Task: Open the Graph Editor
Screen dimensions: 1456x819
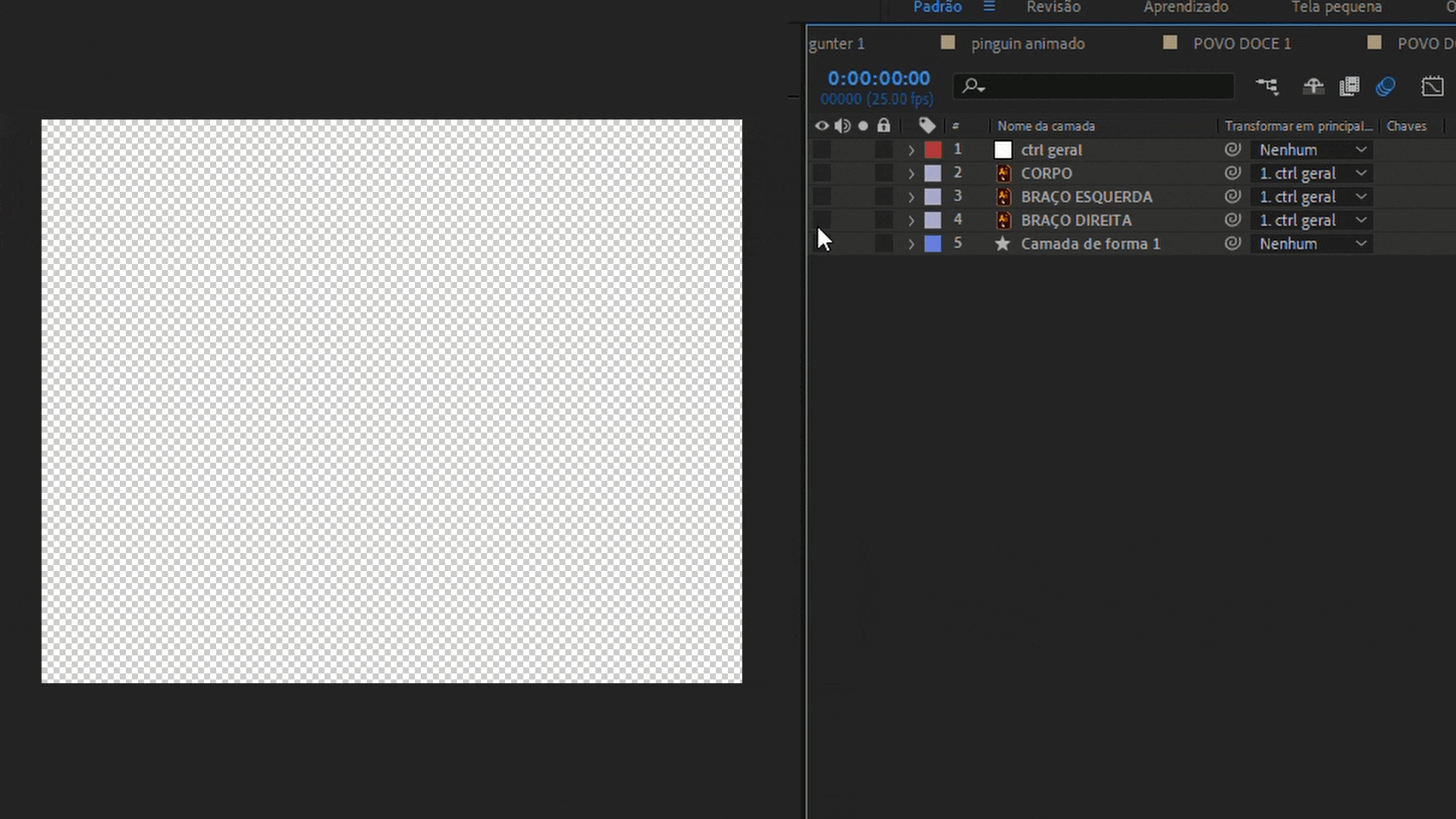Action: click(1432, 86)
